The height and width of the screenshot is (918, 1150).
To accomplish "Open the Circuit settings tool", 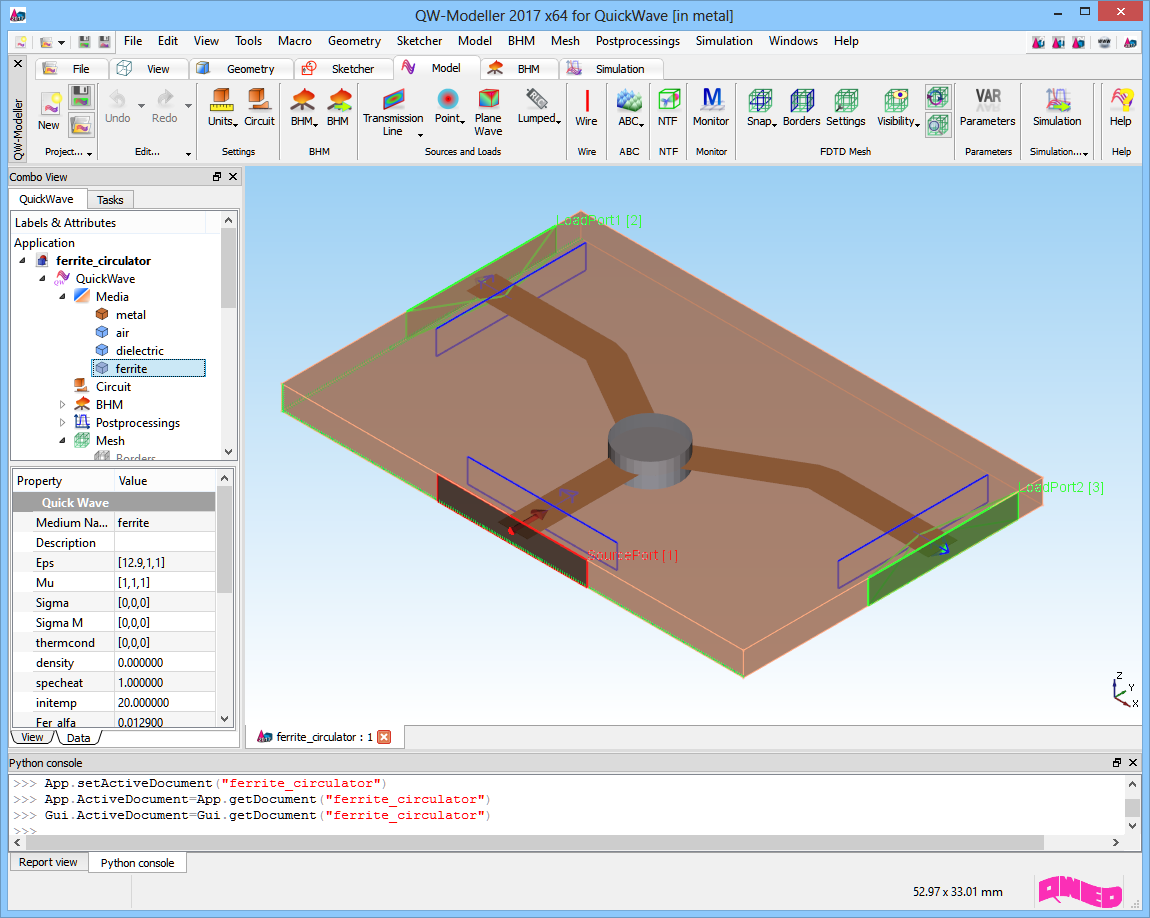I will click(x=259, y=108).
